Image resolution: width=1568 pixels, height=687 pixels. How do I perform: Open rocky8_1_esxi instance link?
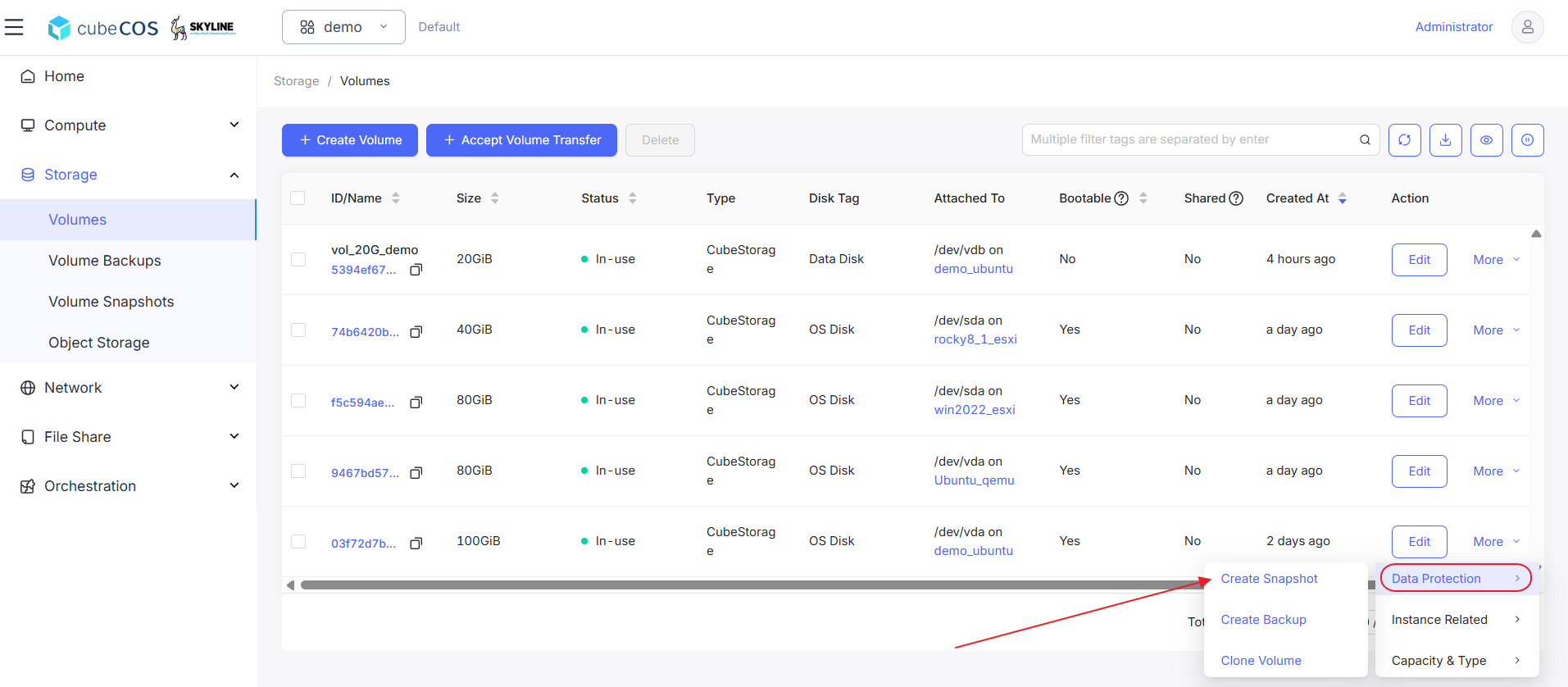click(975, 339)
